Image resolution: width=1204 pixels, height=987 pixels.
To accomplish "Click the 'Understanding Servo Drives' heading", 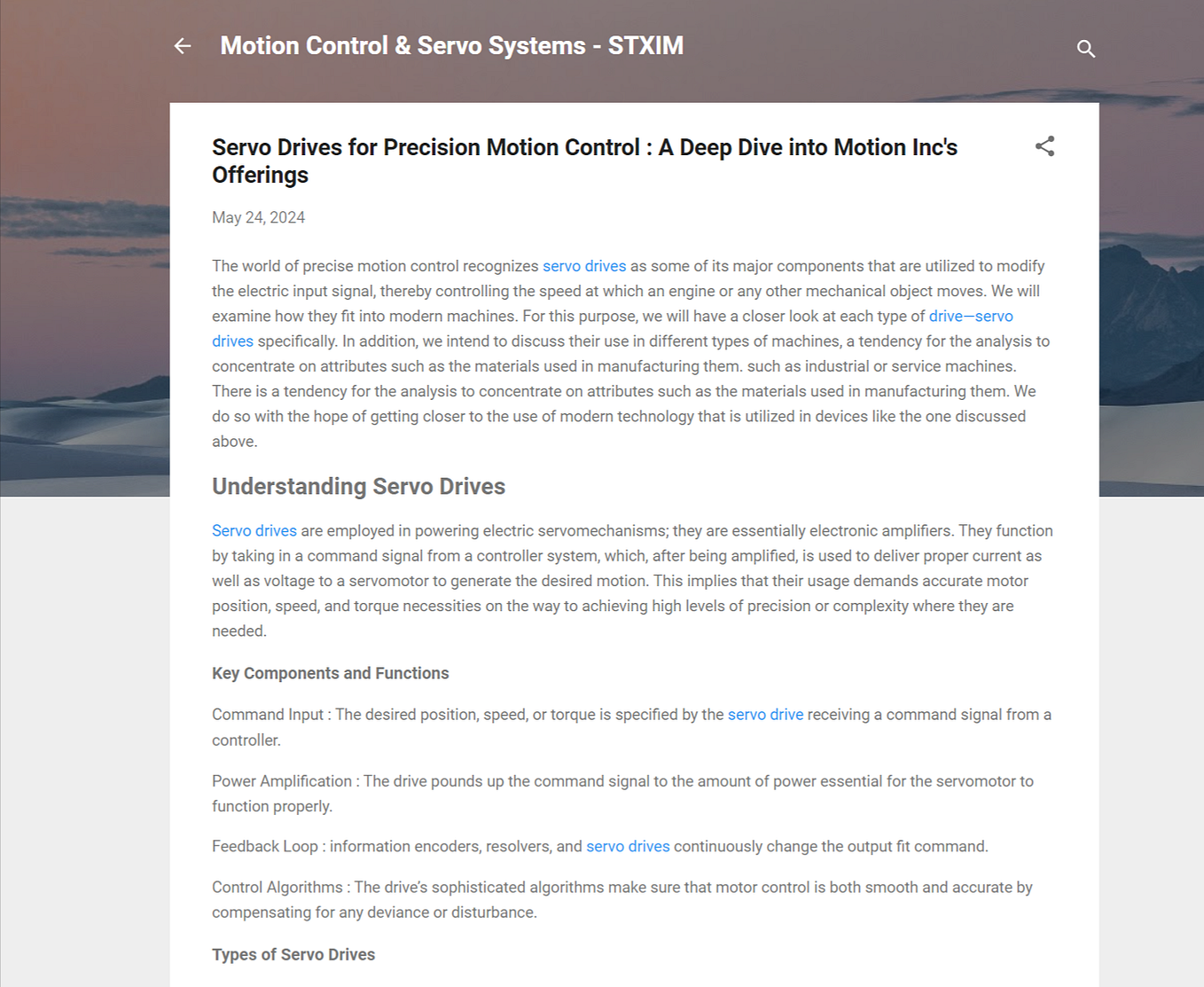I will [x=358, y=486].
